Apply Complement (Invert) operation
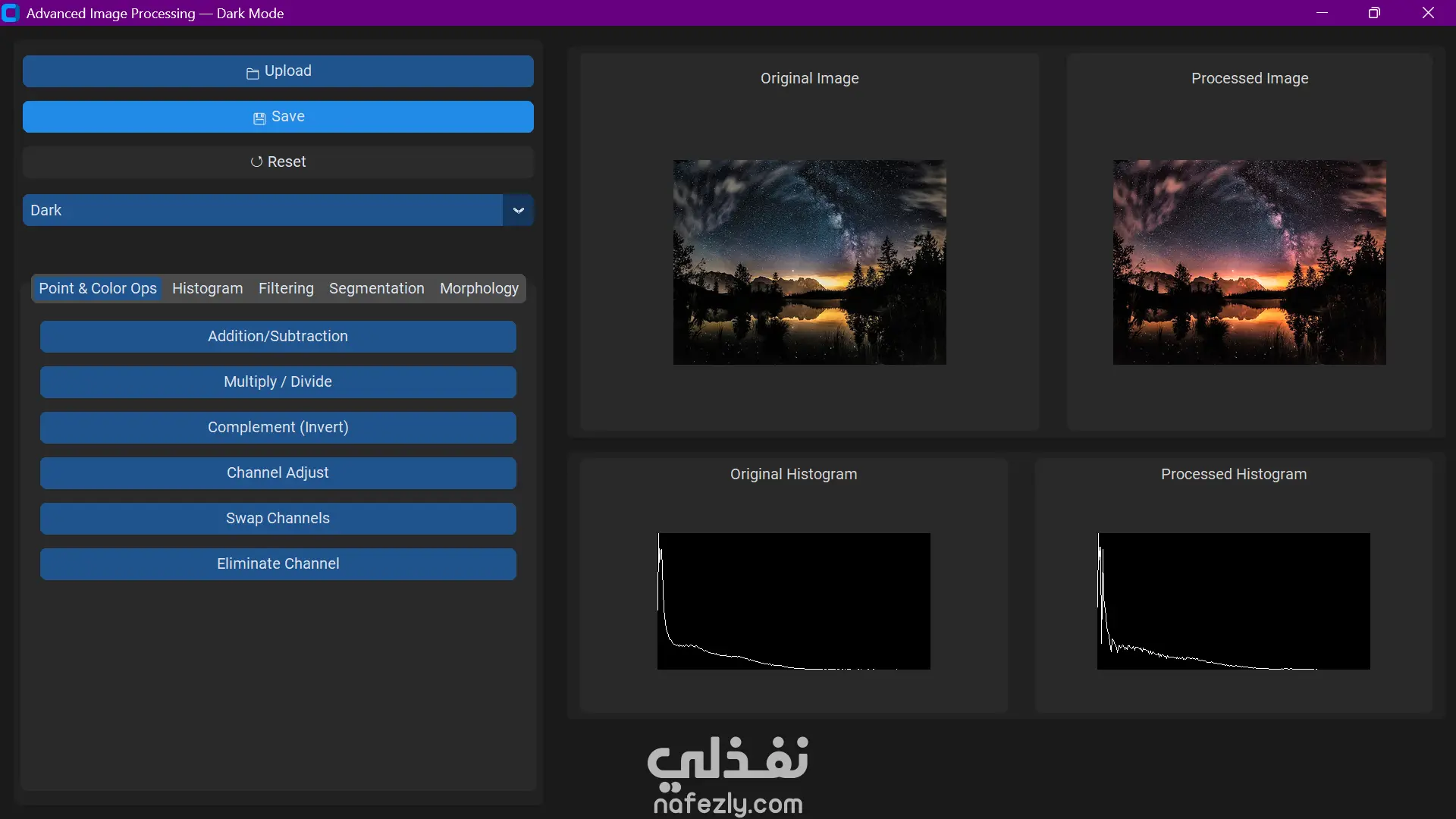The width and height of the screenshot is (1456, 819). (x=278, y=427)
